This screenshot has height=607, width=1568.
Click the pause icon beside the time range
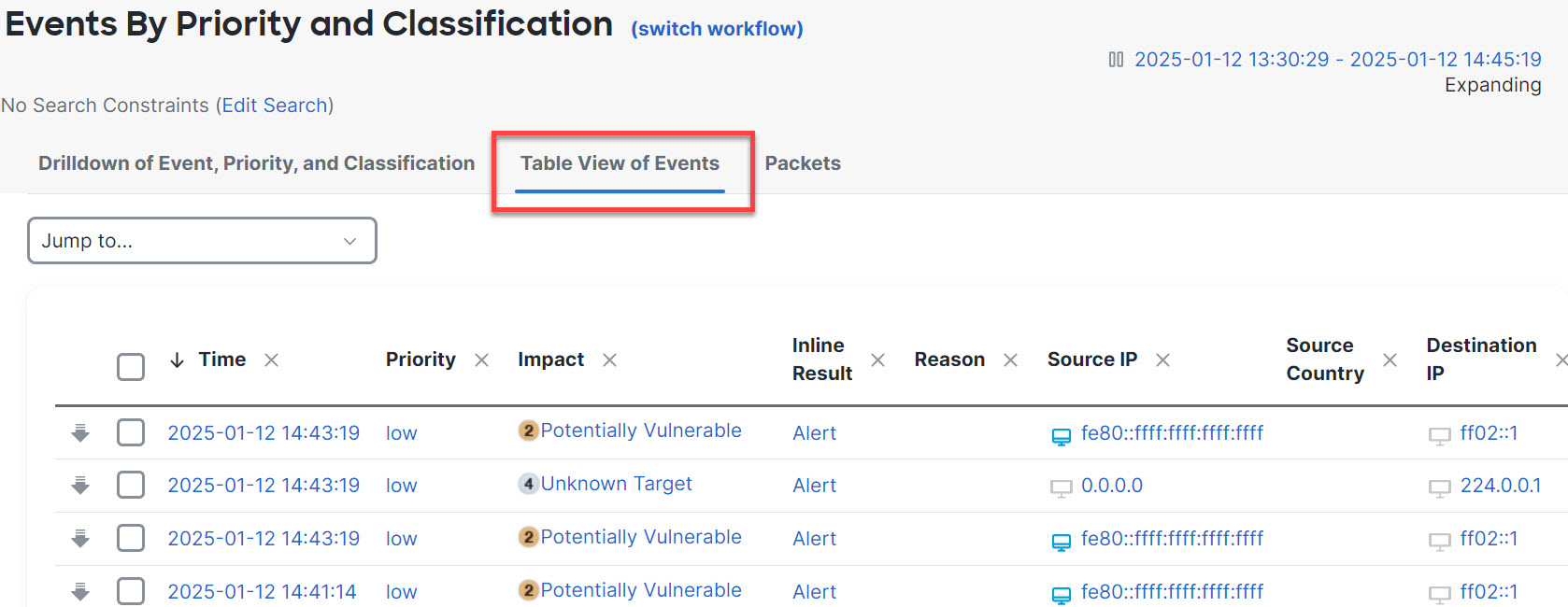(x=1116, y=60)
